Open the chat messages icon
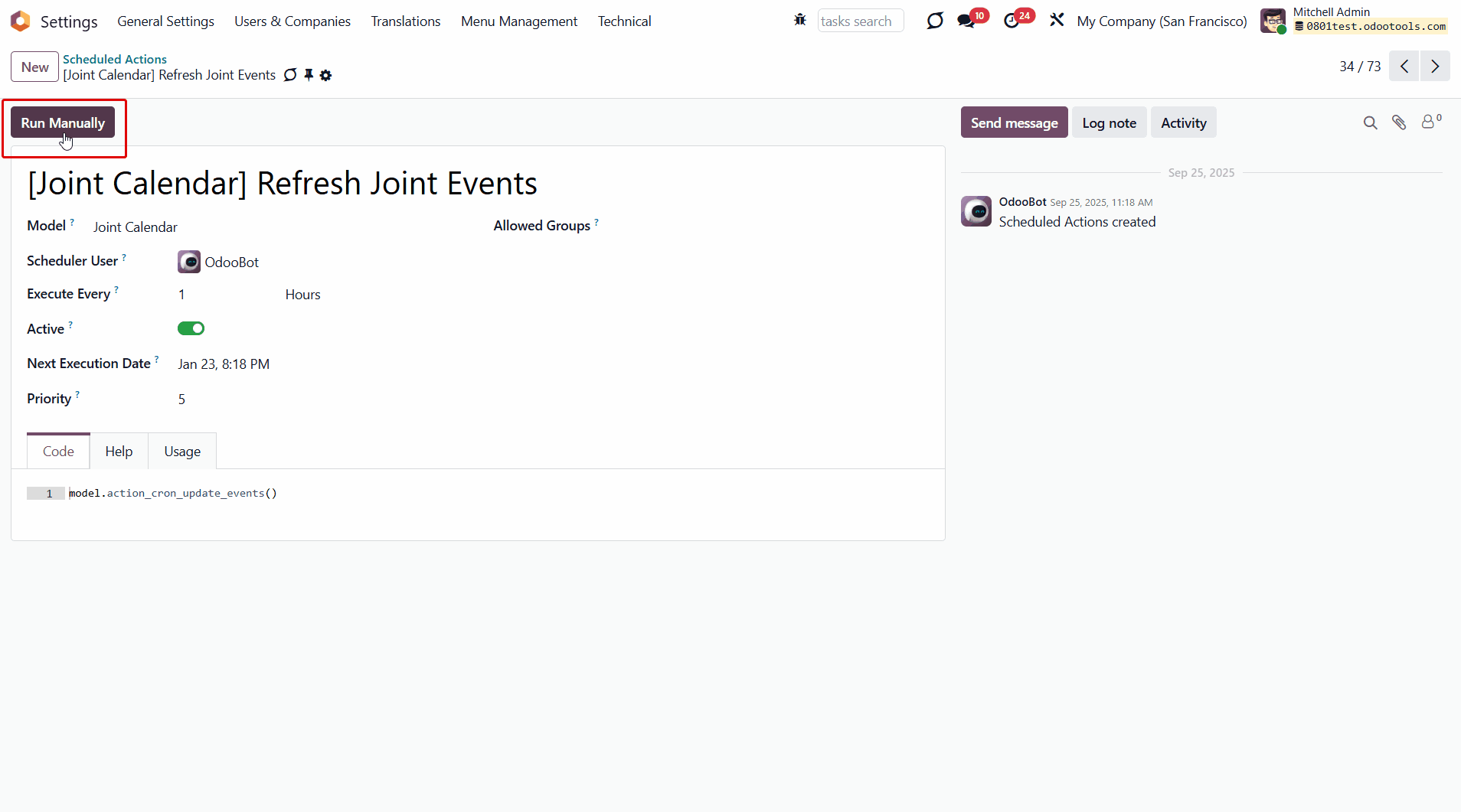1461x812 pixels. pos(966,21)
